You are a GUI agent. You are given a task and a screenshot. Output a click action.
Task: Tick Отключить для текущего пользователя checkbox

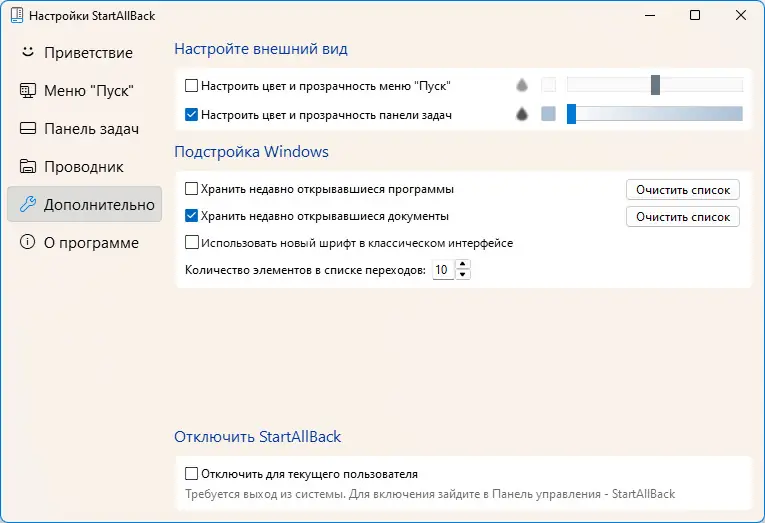192,474
